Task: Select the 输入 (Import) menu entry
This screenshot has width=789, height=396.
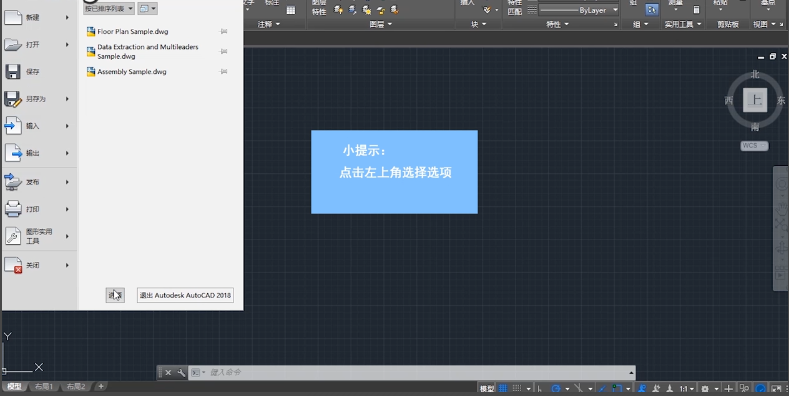Action: pos(39,126)
